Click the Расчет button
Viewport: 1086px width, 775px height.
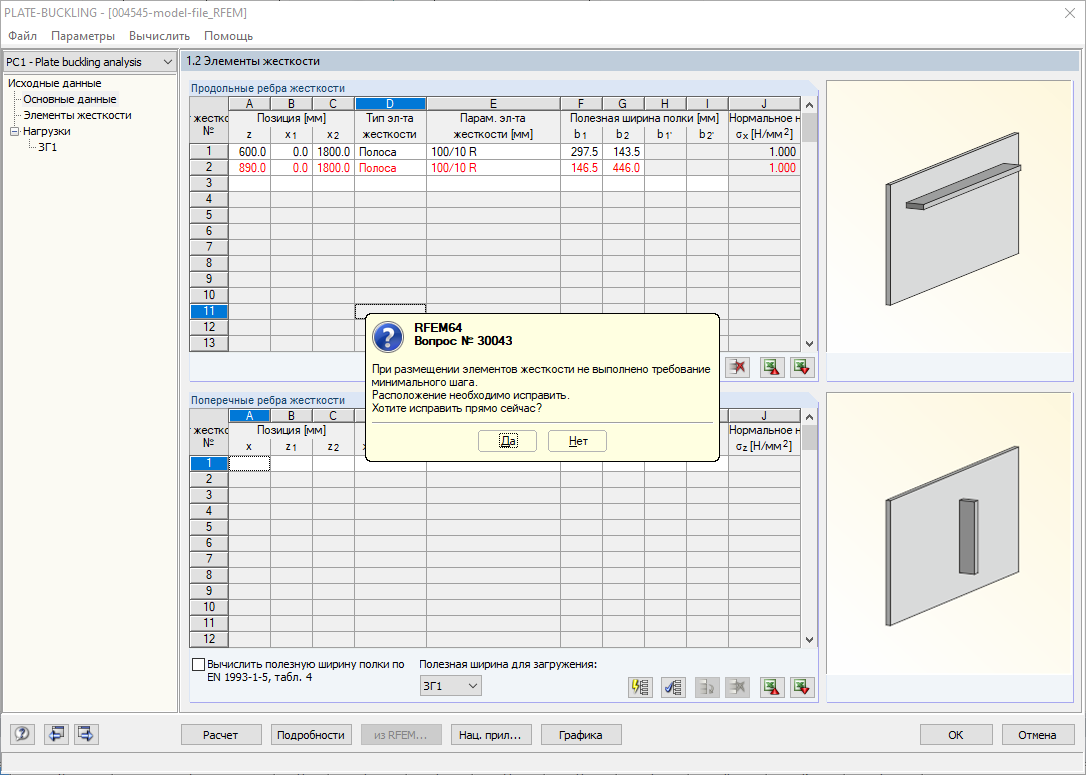[221, 735]
